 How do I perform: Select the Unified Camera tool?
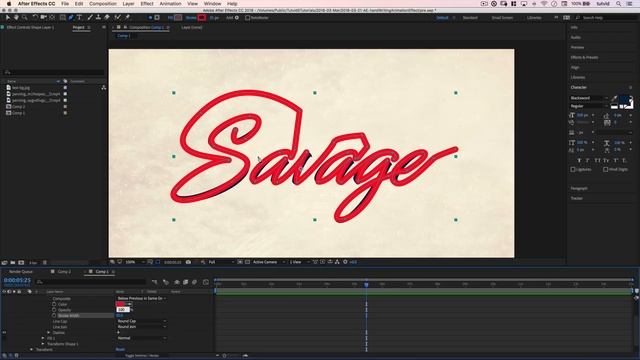[43, 18]
